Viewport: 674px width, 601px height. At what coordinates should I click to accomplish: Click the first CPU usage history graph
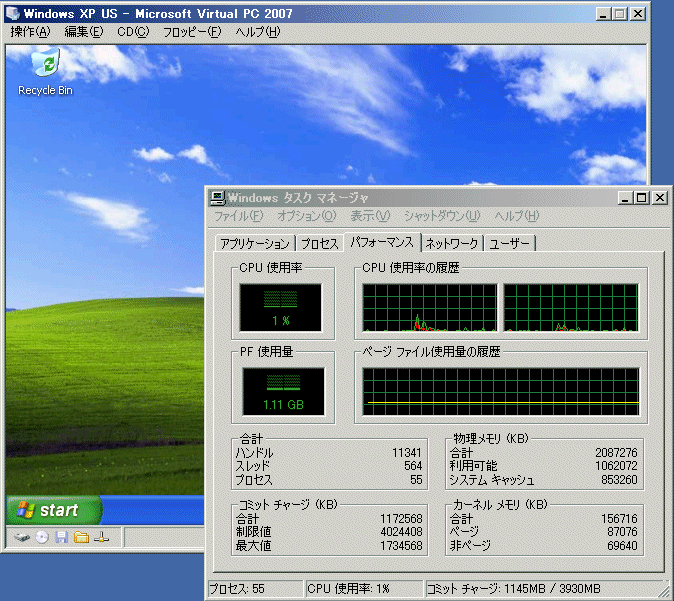point(429,308)
